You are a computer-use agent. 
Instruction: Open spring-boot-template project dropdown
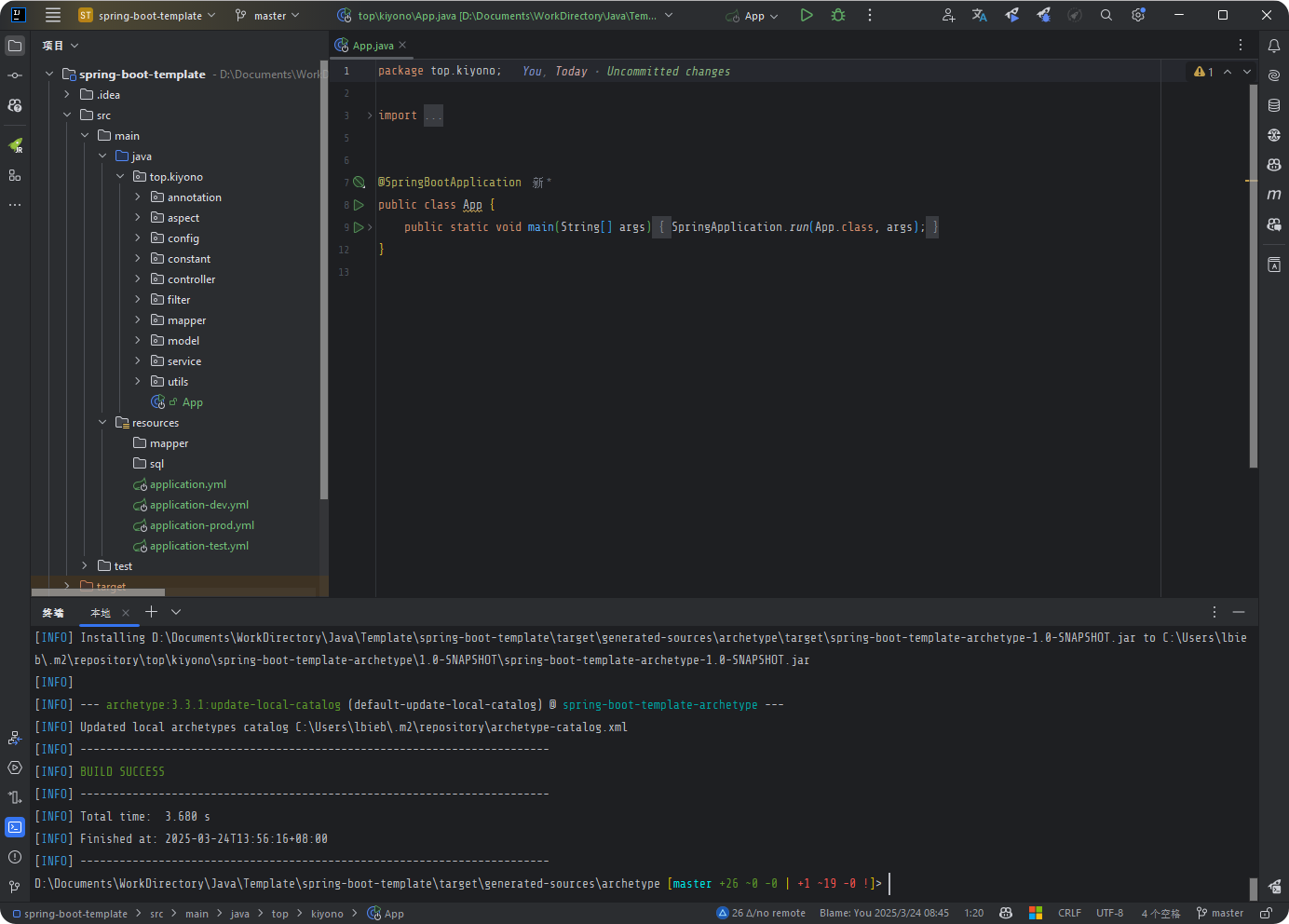click(x=147, y=15)
